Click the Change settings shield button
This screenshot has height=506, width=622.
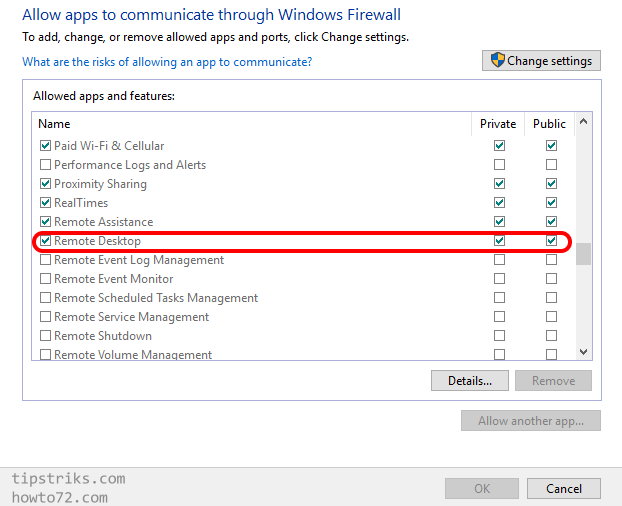[541, 61]
